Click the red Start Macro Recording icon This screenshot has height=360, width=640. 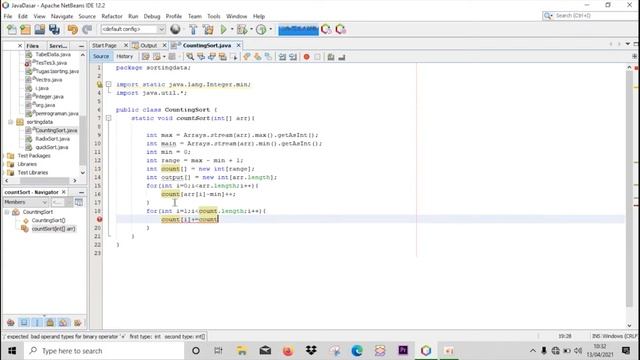[307, 57]
